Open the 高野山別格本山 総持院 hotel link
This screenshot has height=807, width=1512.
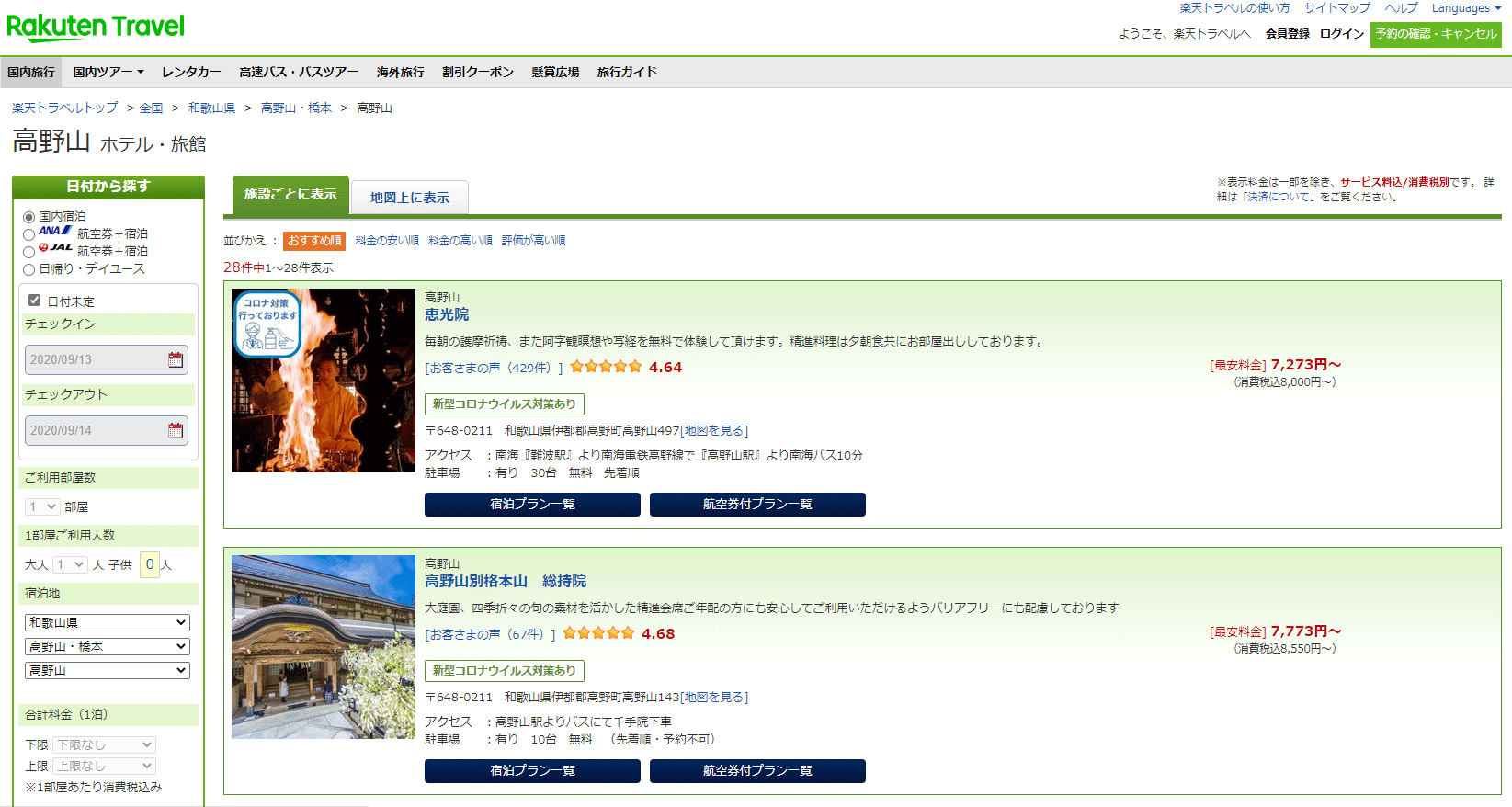(506, 581)
